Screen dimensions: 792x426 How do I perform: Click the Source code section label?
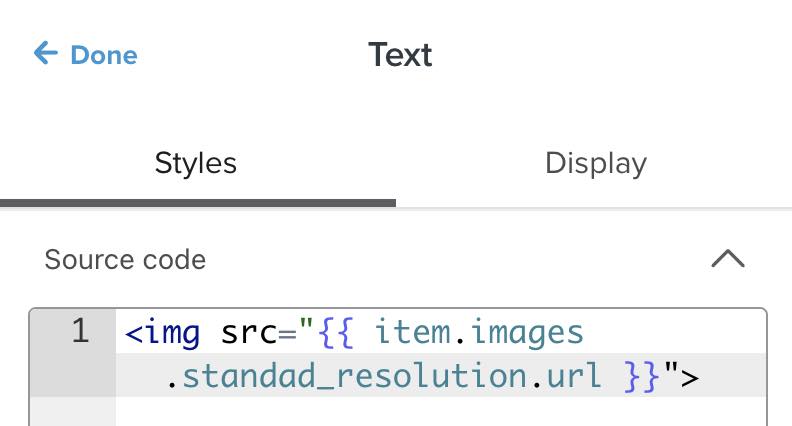125,260
